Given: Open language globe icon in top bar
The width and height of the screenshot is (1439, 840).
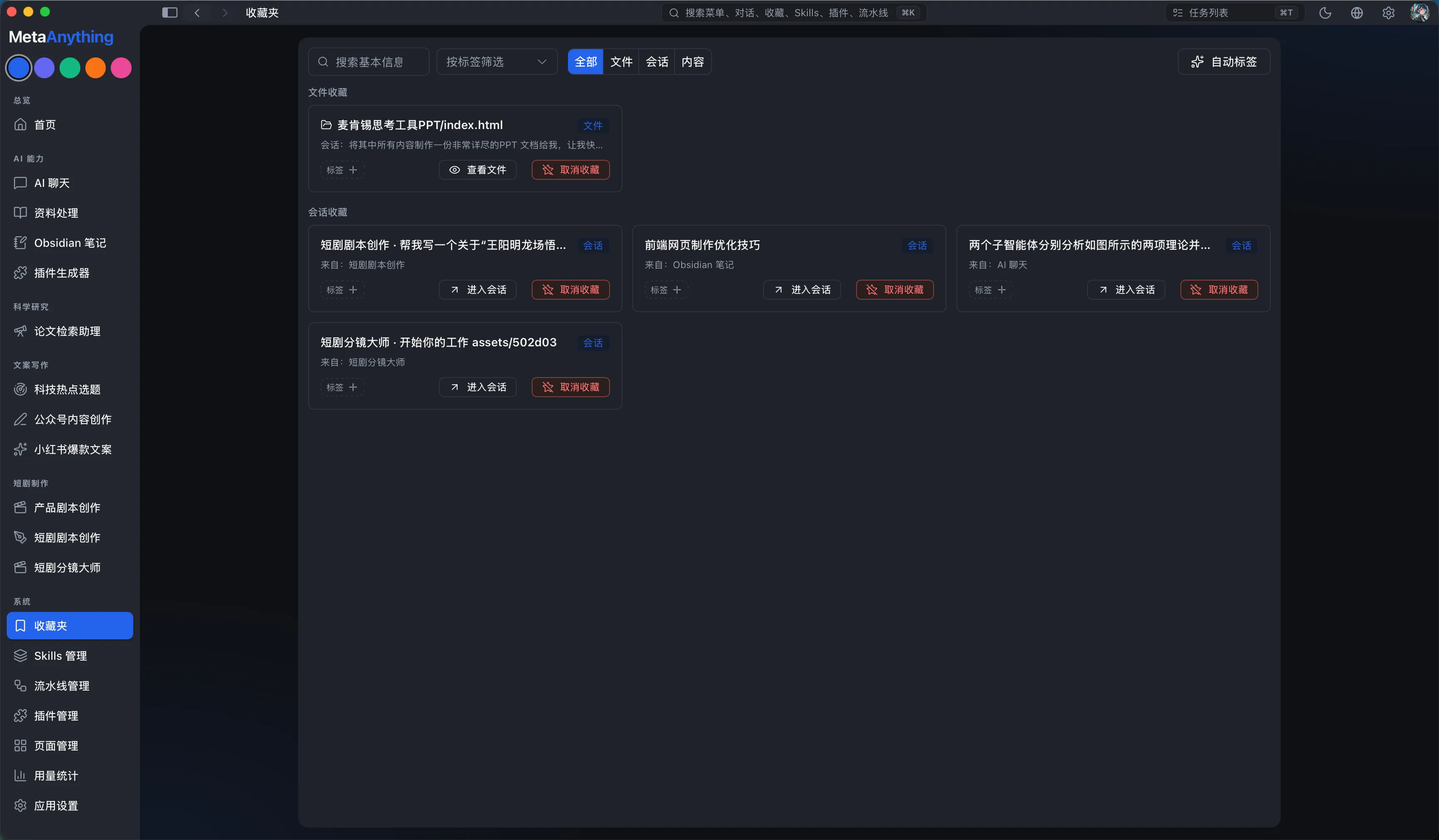Looking at the screenshot, I should [x=1357, y=12].
